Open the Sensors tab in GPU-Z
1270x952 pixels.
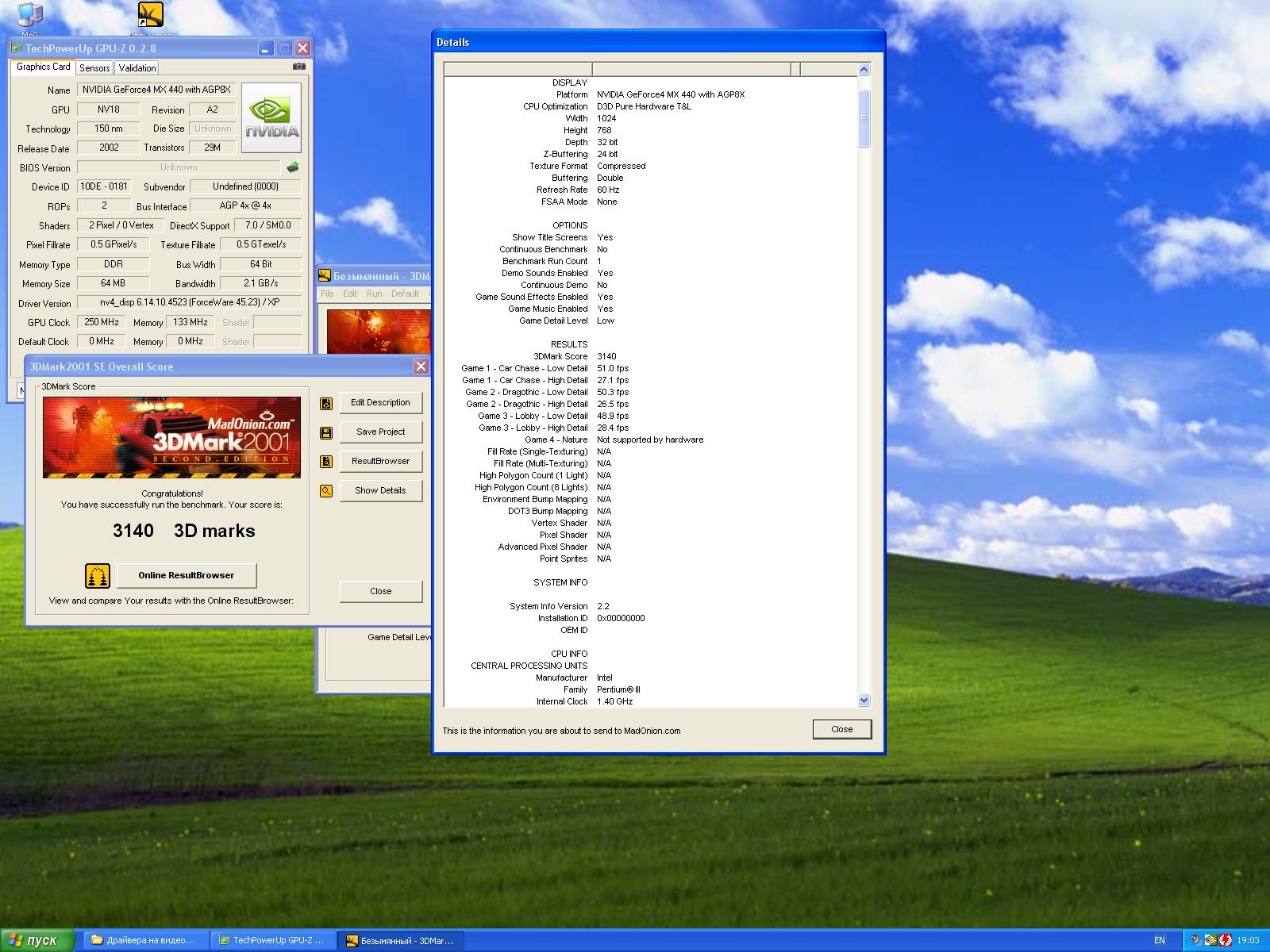tap(94, 68)
